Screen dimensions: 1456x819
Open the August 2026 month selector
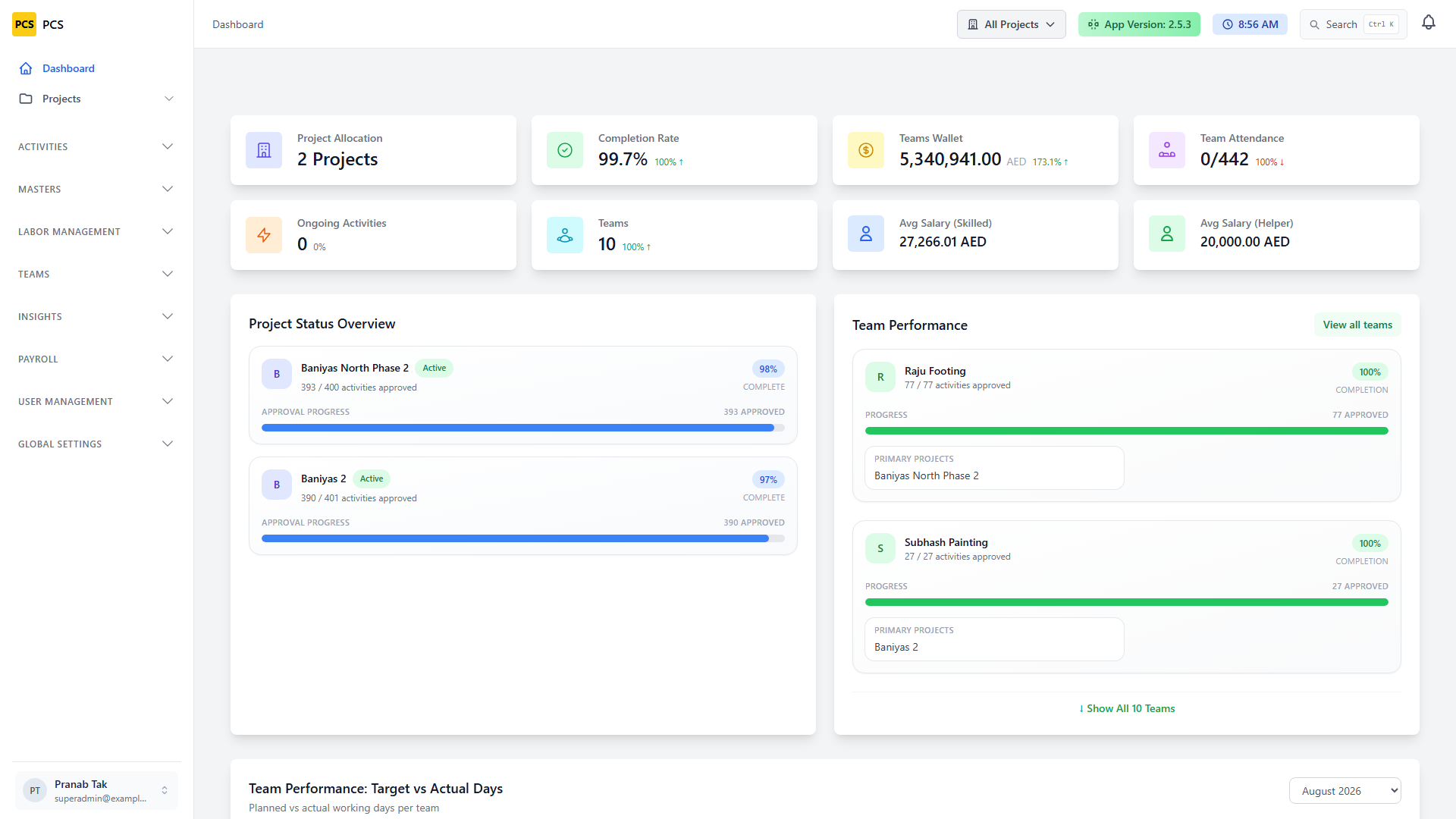(x=1345, y=790)
